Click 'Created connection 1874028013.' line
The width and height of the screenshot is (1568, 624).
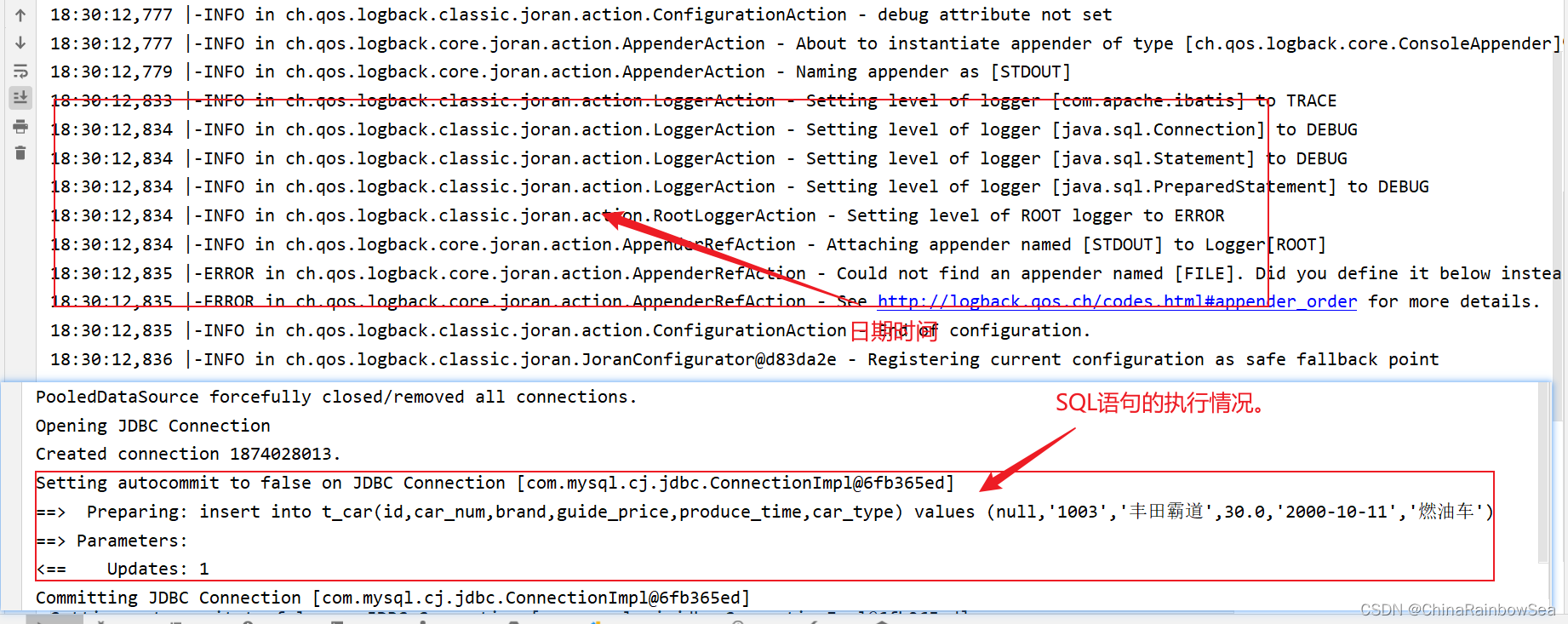188,454
